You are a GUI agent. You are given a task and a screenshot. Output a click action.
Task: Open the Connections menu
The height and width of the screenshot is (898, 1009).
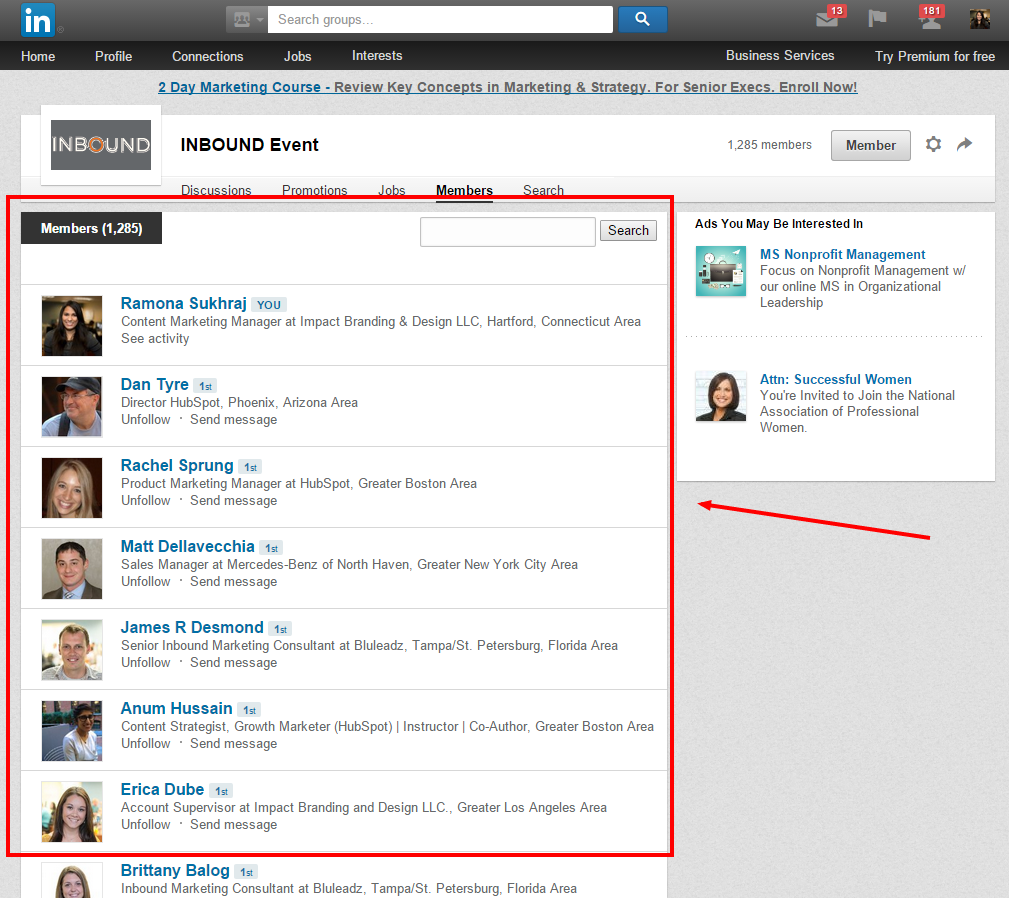207,56
